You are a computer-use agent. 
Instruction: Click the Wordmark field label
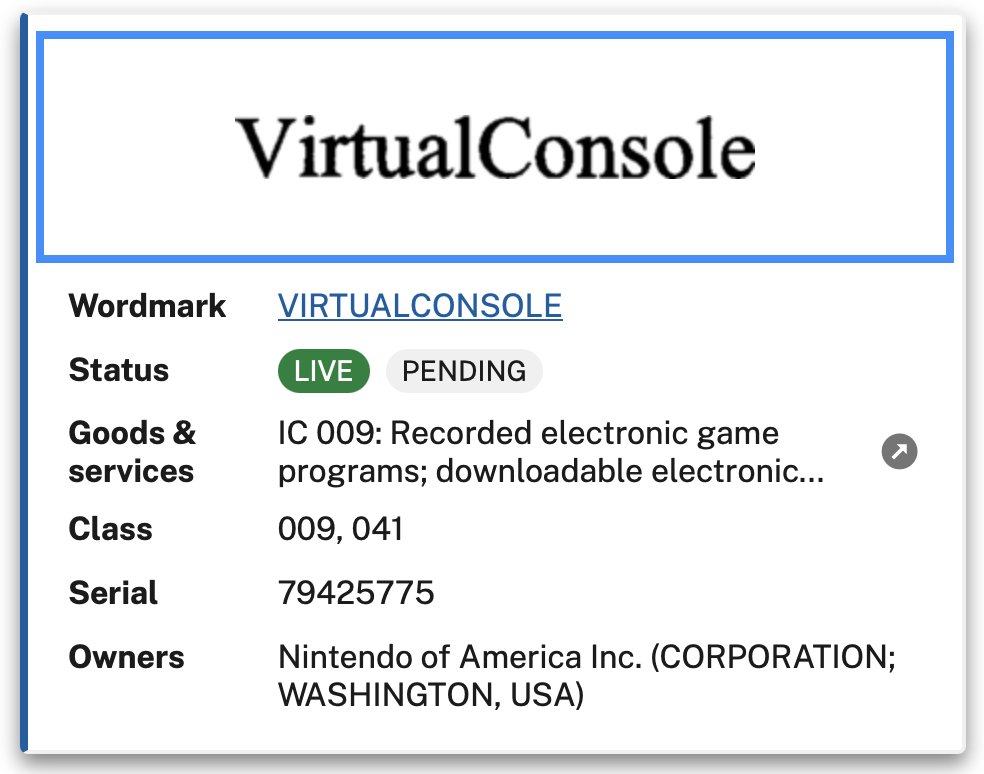(147, 306)
